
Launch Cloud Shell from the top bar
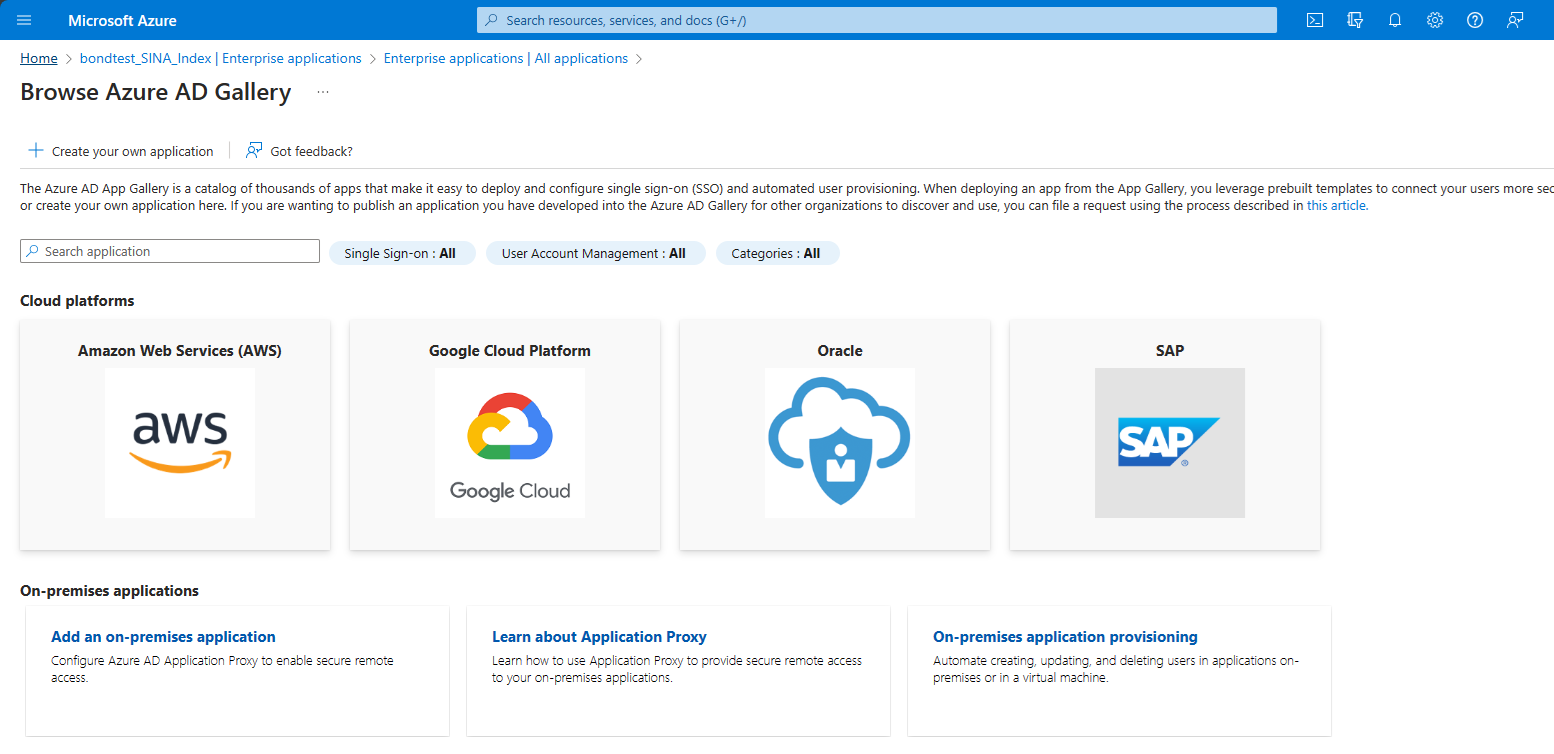(1316, 20)
